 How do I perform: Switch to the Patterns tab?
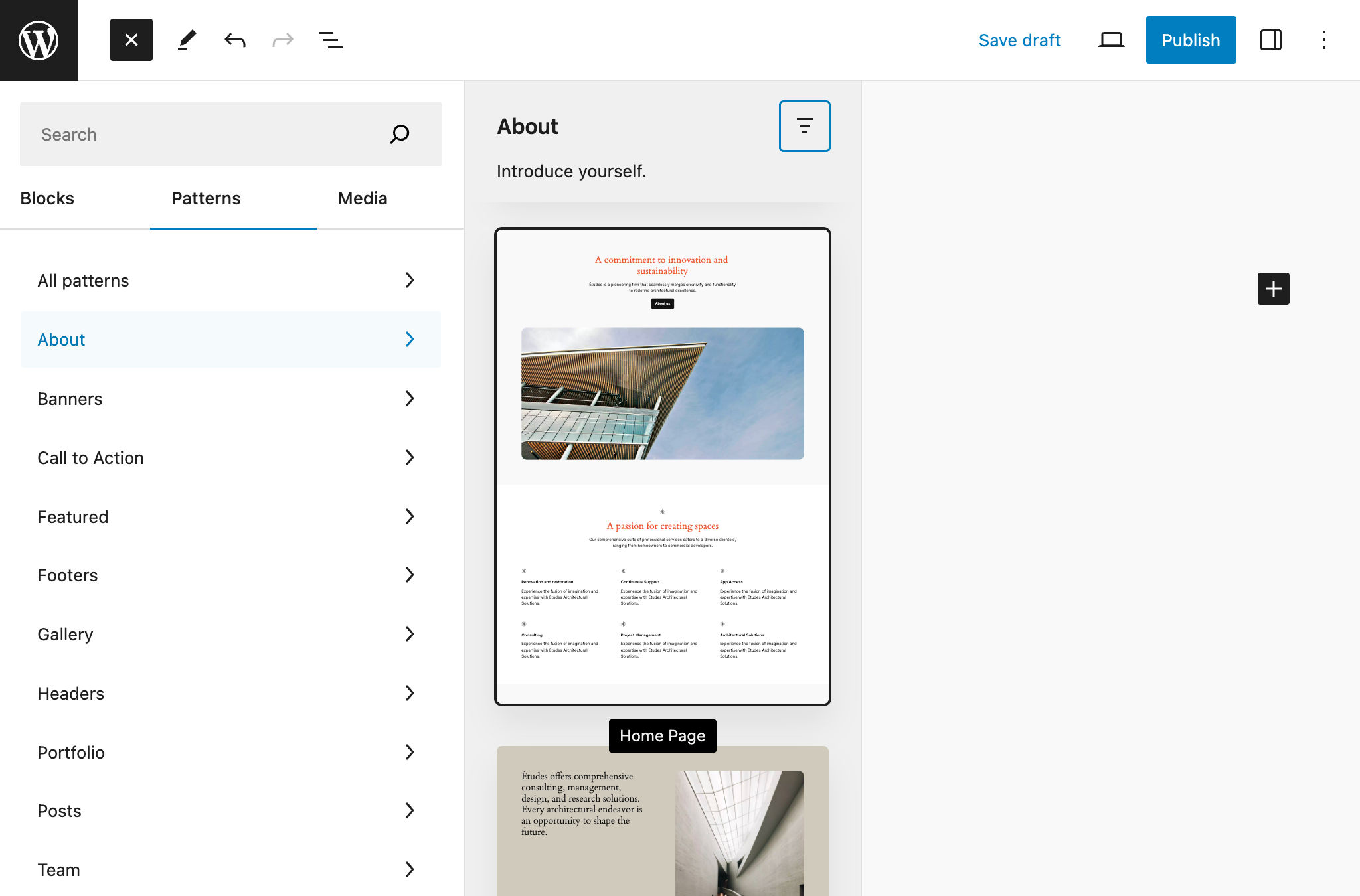click(x=206, y=198)
